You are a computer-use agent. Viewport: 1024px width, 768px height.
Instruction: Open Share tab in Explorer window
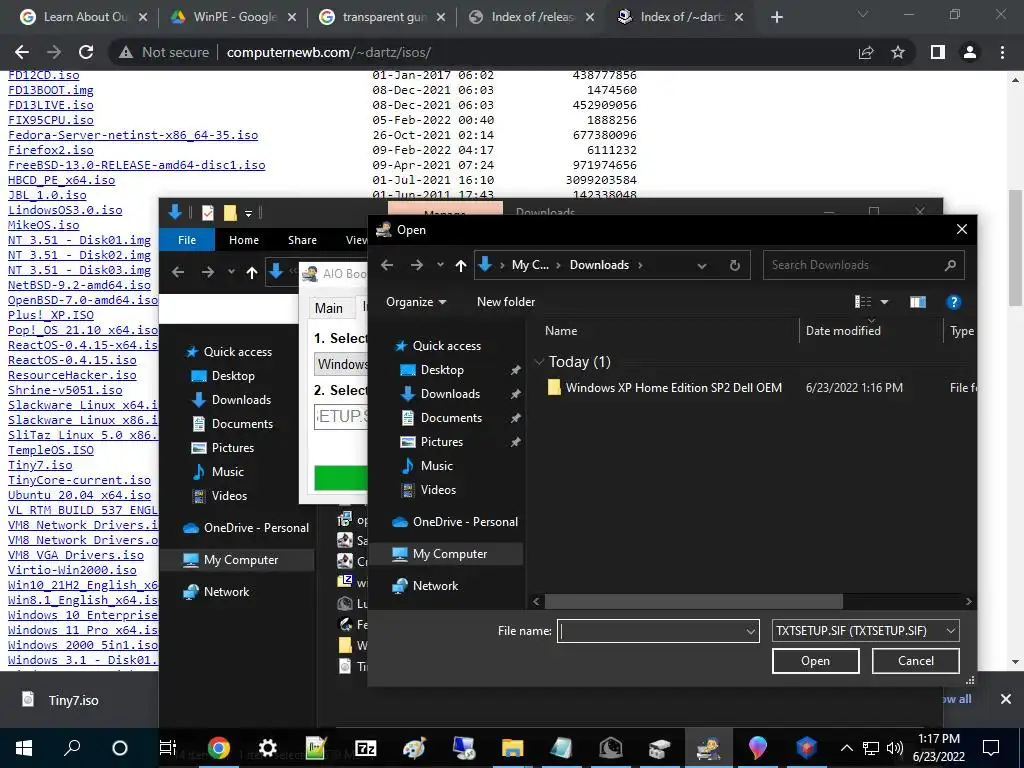point(302,240)
